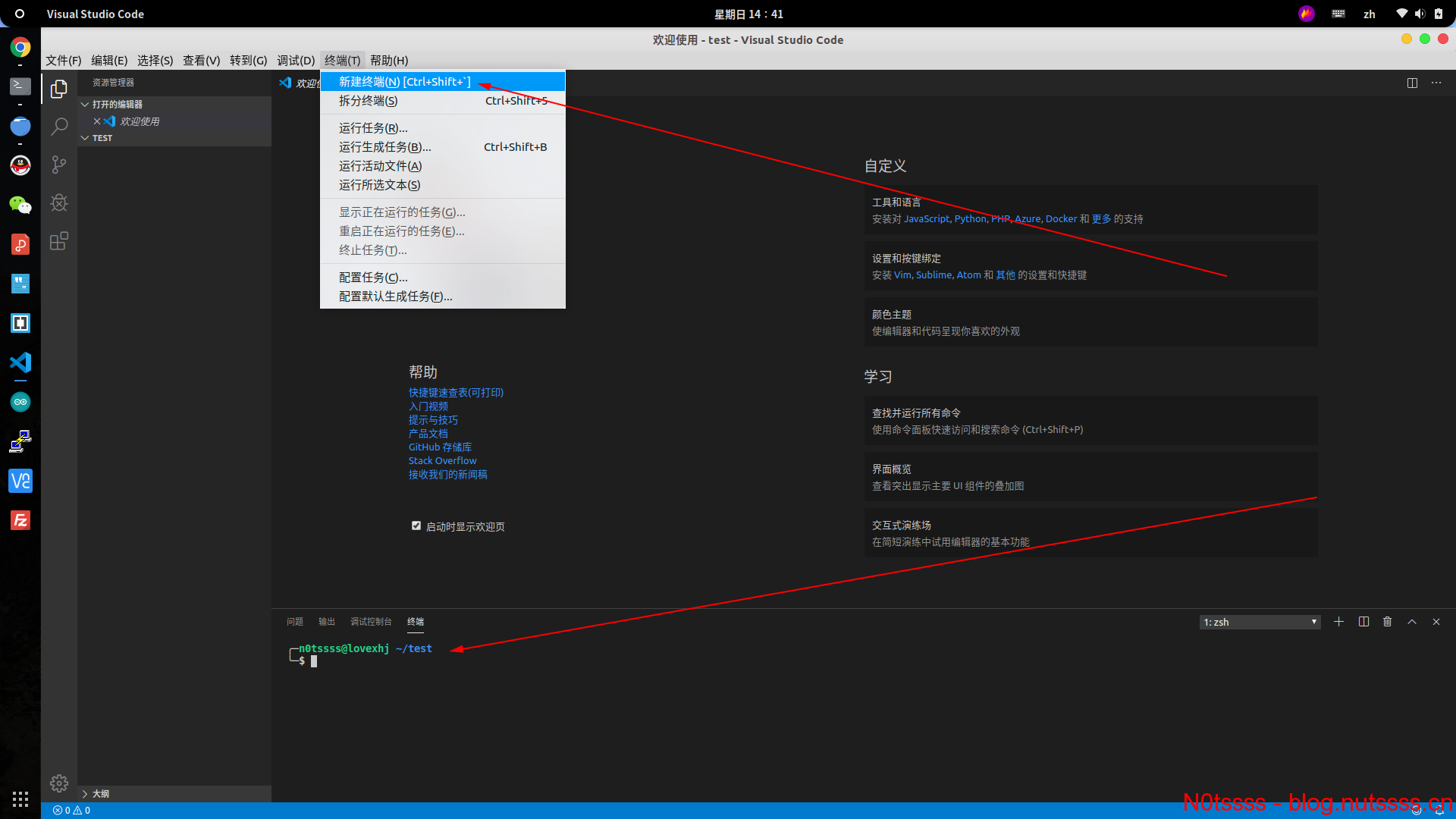Switch to the 问题 panel tab
Screen dimensions: 1456x819
tap(295, 622)
